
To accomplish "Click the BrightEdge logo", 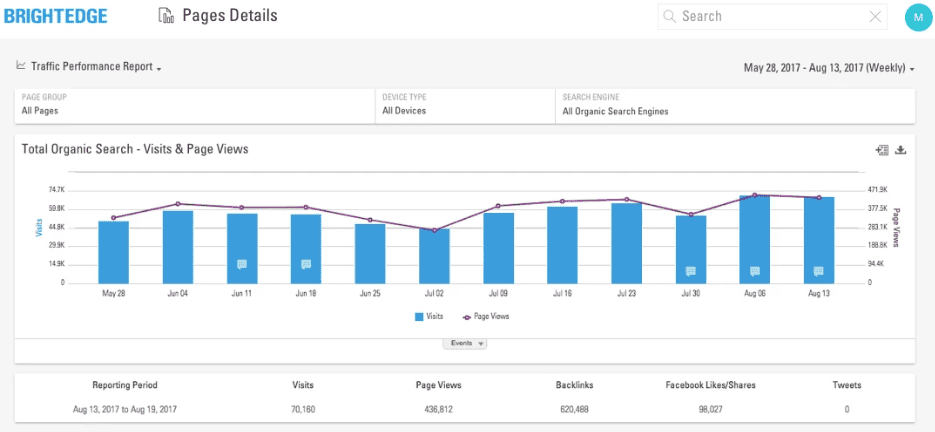I will click(x=55, y=17).
